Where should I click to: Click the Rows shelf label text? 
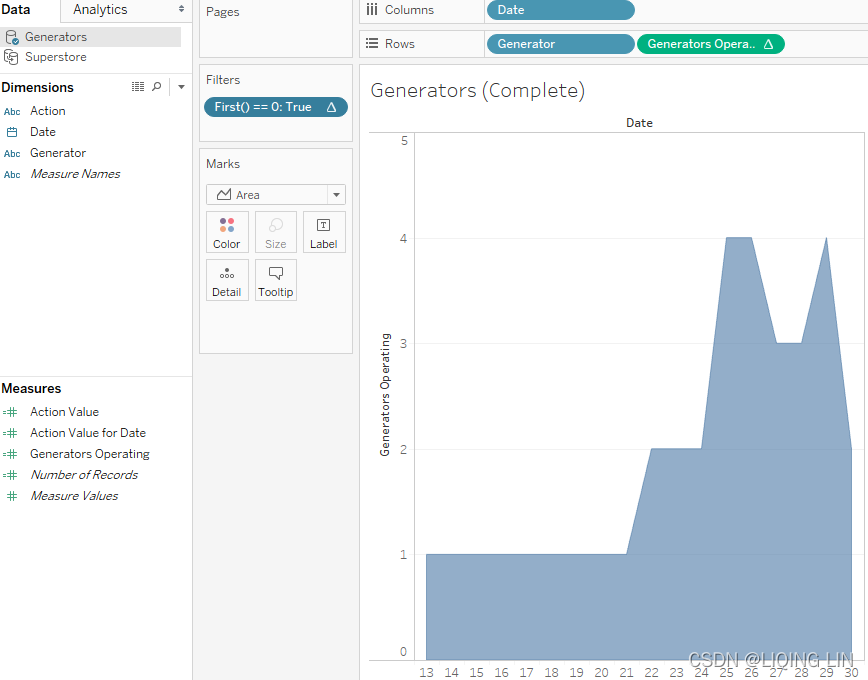pyautogui.click(x=400, y=44)
